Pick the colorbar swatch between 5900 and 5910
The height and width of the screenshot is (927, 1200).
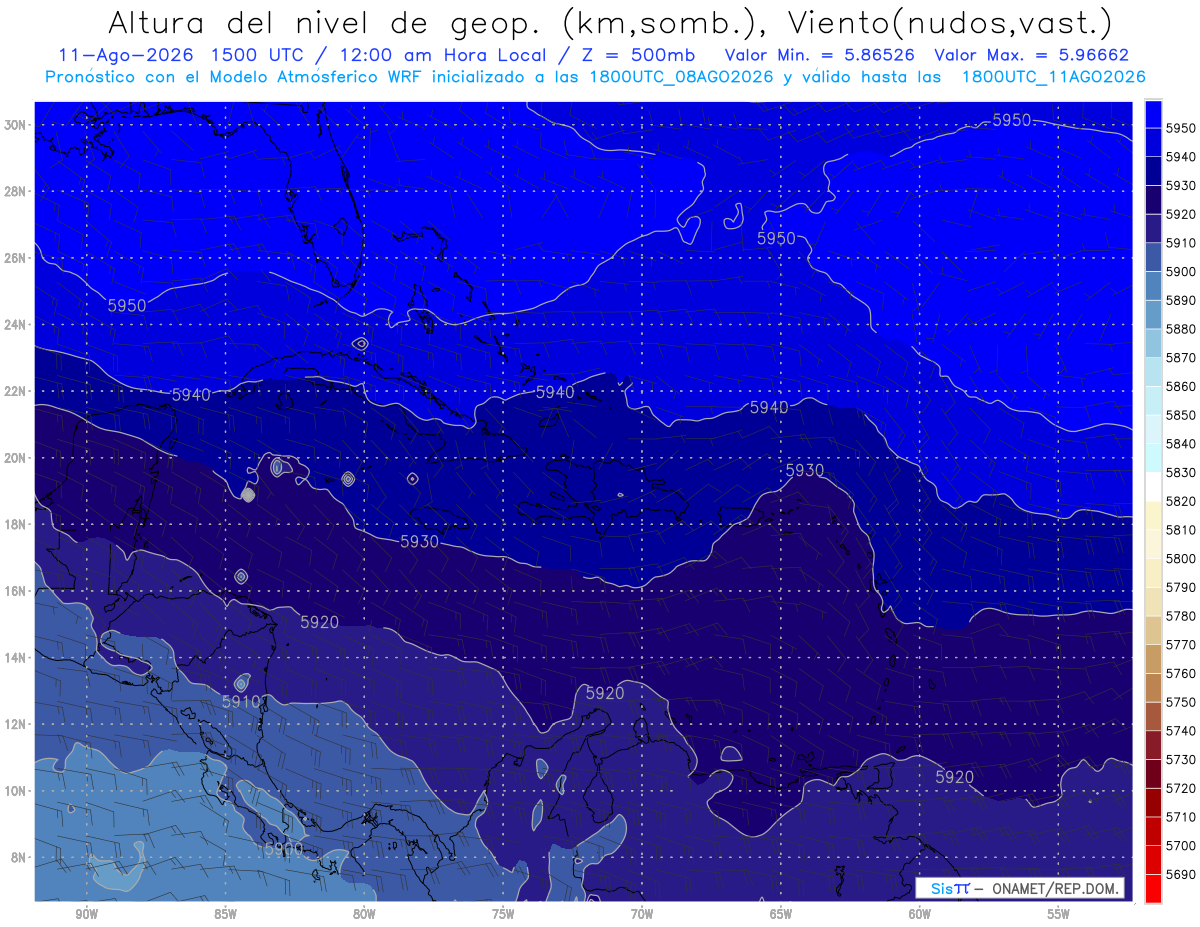[x=1153, y=256]
